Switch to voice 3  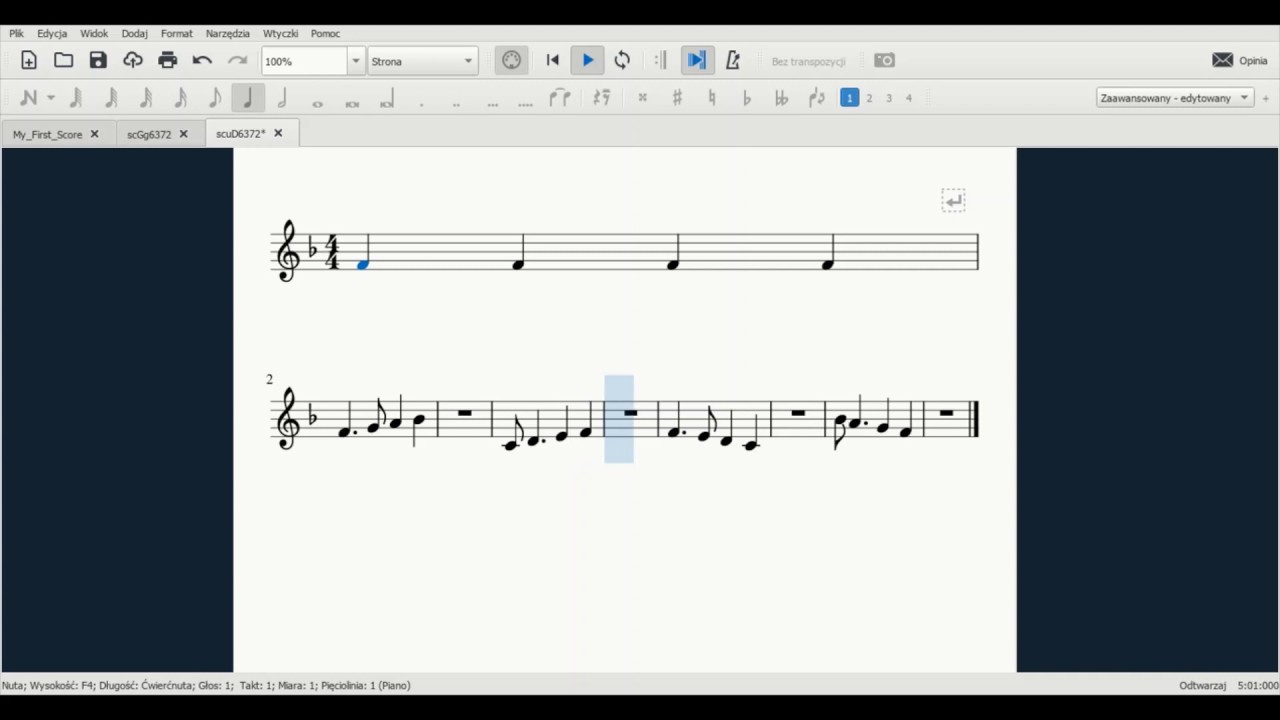[x=889, y=98]
